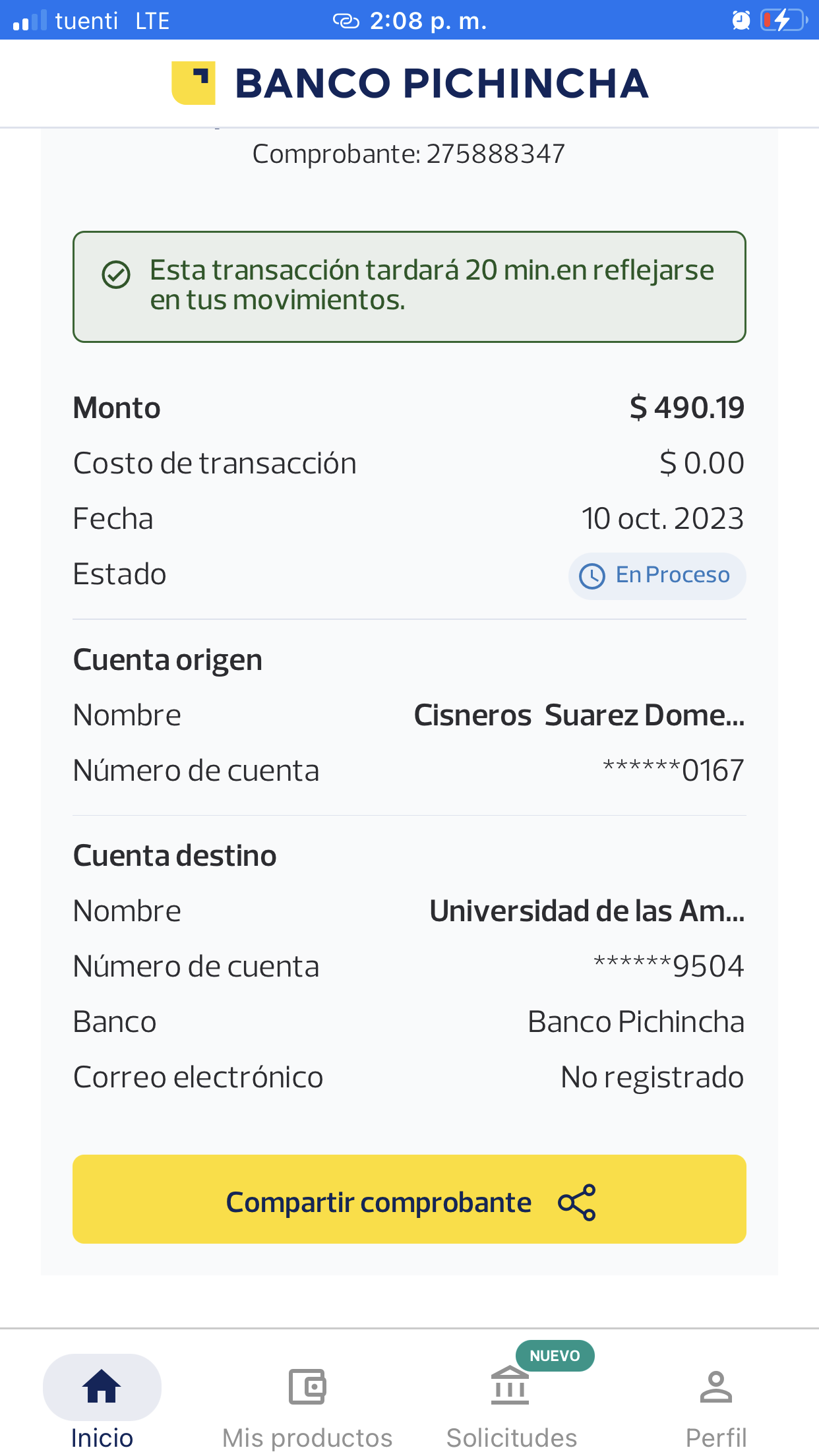
Task: Tap the green checkmark icon in the notice
Action: (116, 274)
